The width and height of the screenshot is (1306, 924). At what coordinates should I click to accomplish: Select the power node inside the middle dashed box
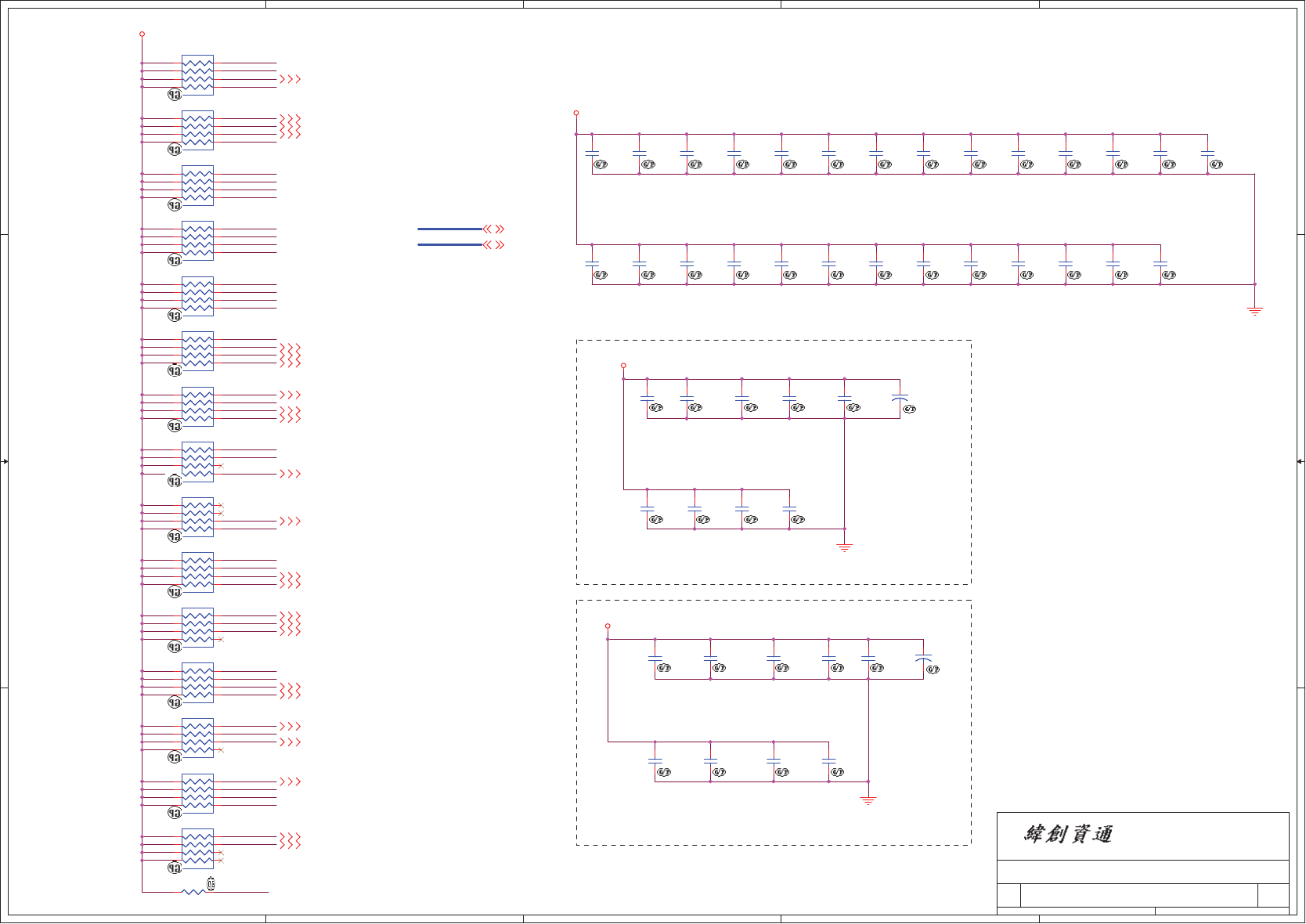pyautogui.click(x=623, y=365)
